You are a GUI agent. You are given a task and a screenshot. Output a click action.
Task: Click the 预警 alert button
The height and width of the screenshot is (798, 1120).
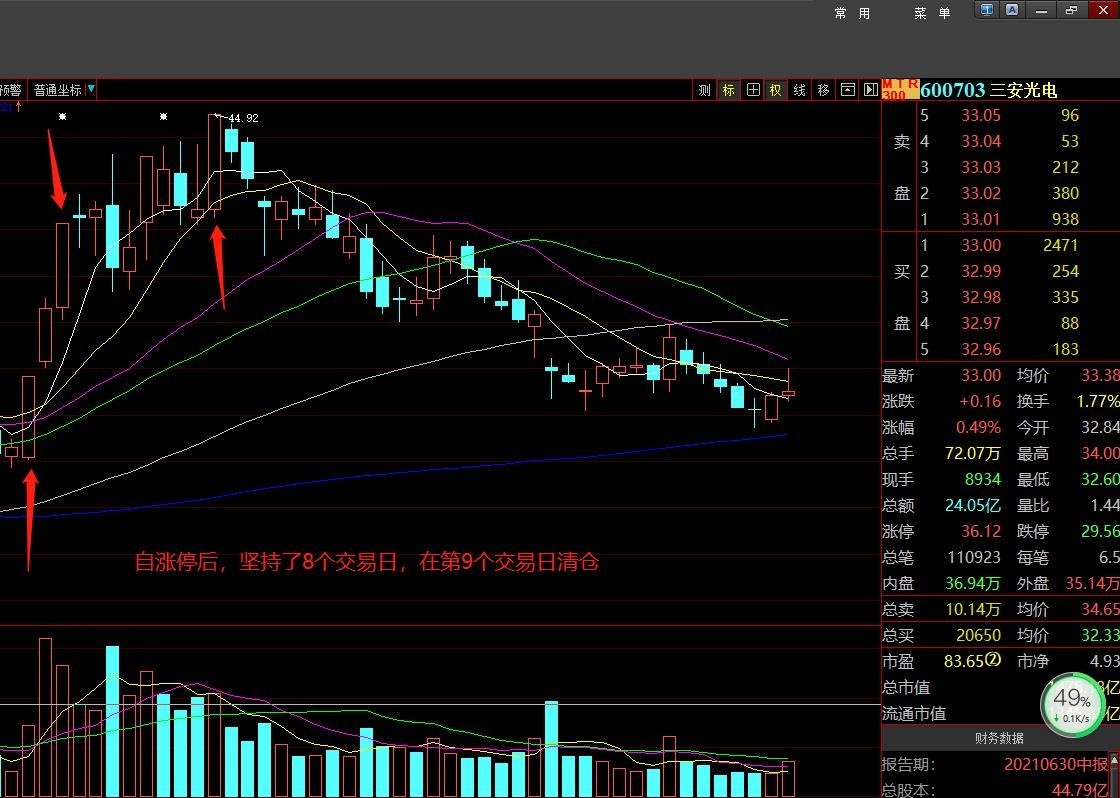click(10, 90)
